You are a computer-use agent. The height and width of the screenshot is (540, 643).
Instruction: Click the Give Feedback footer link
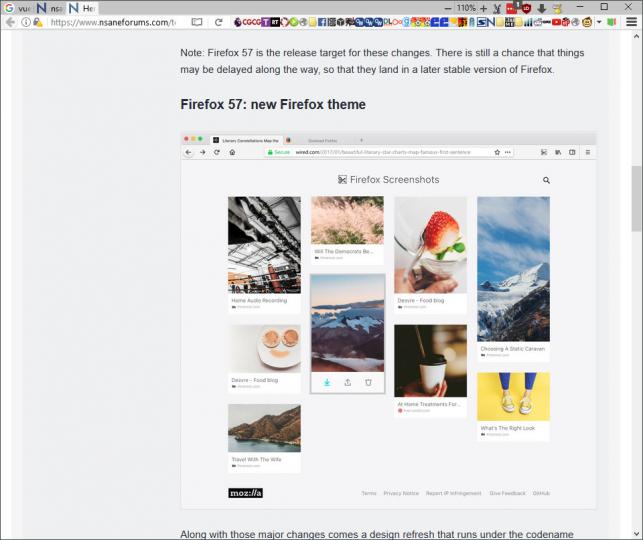pos(507,493)
